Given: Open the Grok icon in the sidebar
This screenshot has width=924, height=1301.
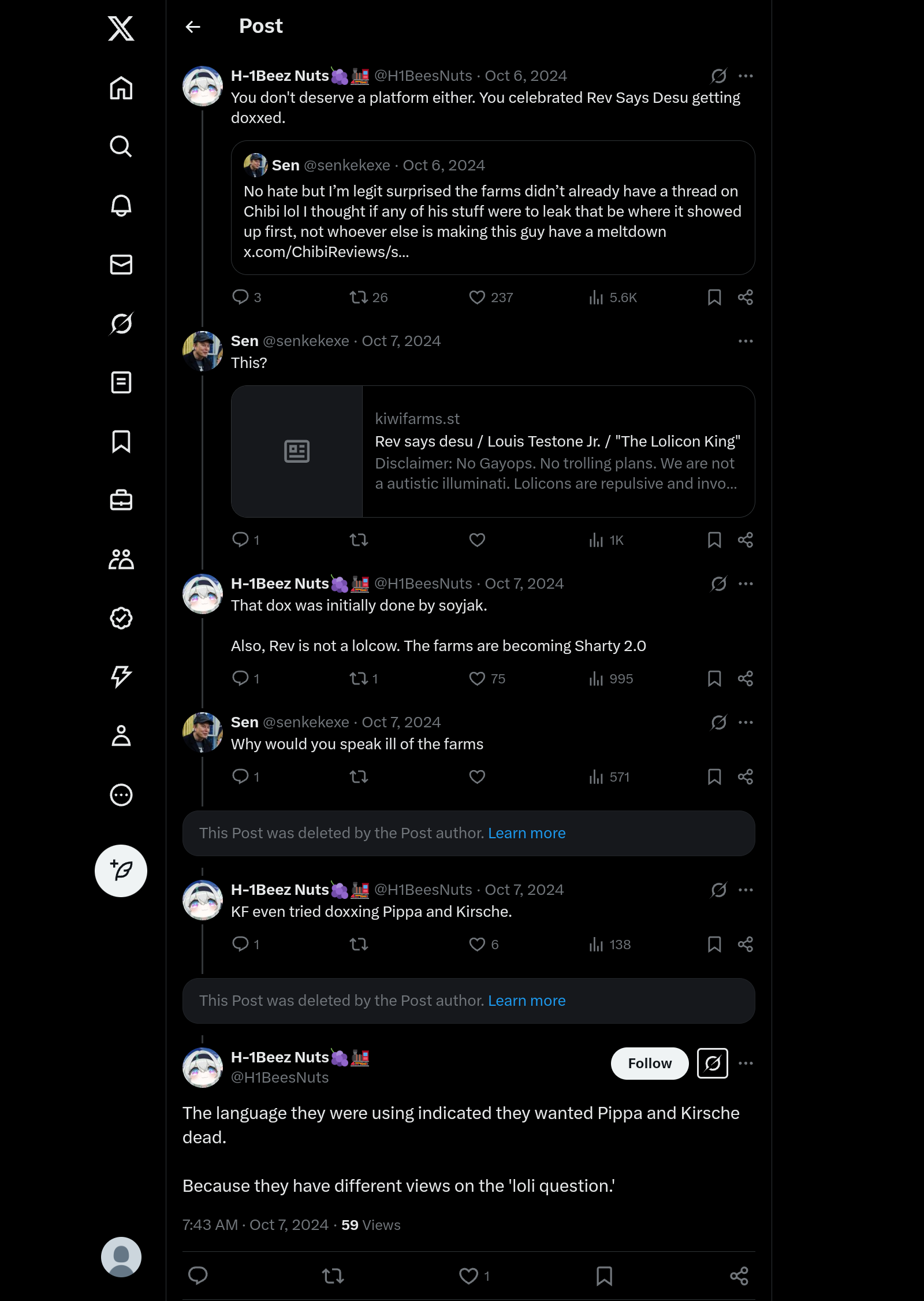Looking at the screenshot, I should [x=121, y=324].
